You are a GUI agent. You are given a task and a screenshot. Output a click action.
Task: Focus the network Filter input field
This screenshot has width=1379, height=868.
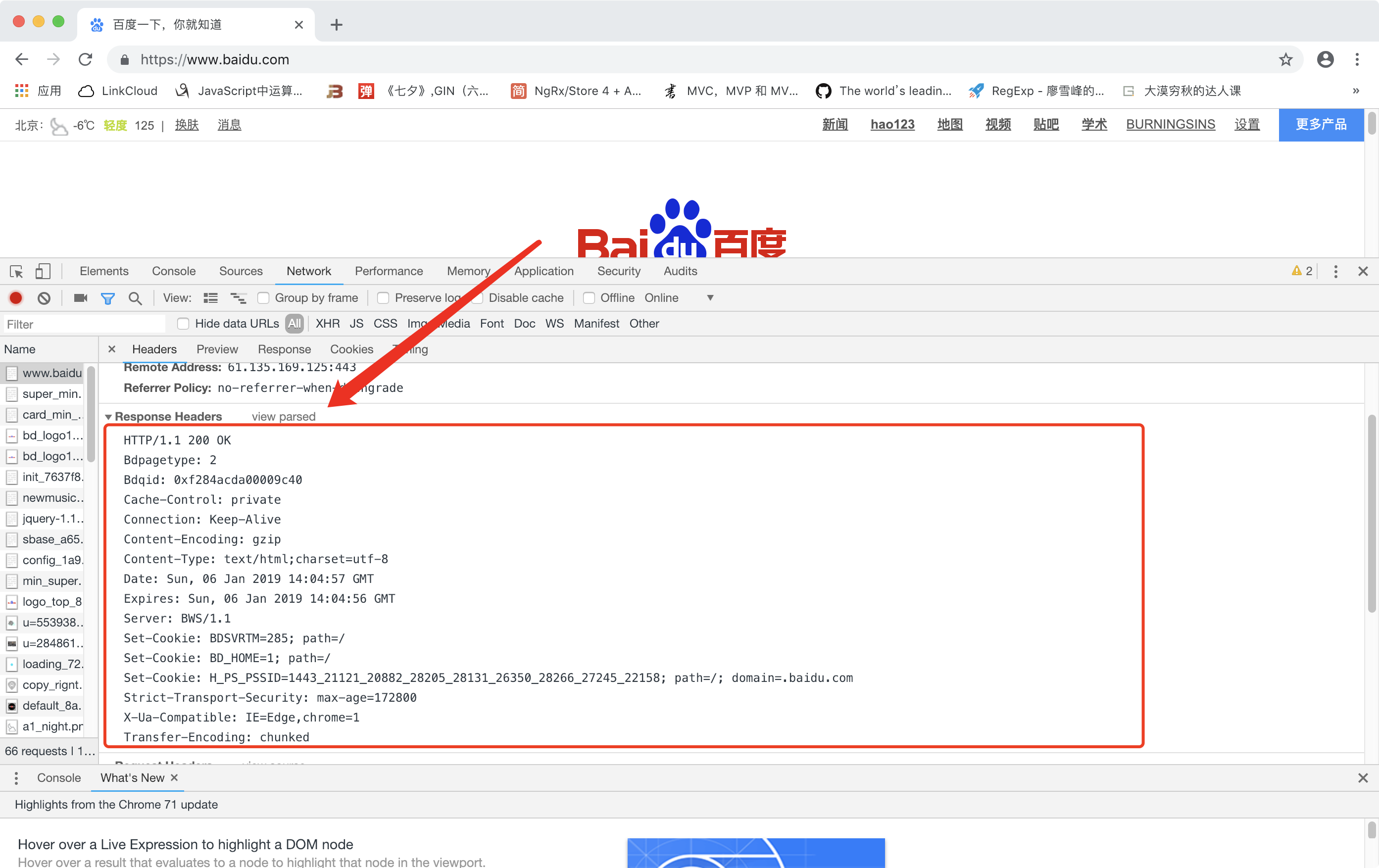coord(84,324)
